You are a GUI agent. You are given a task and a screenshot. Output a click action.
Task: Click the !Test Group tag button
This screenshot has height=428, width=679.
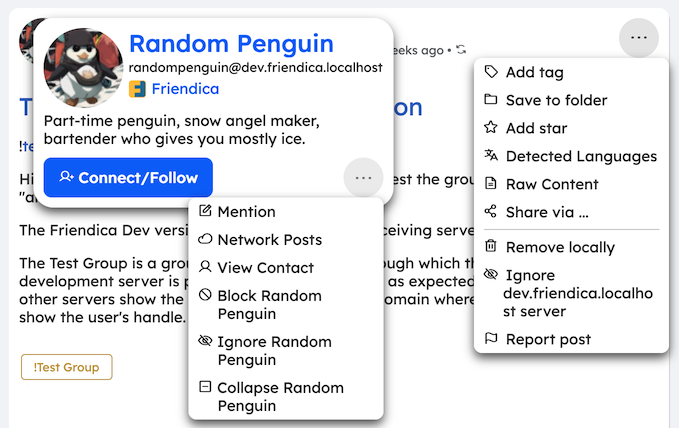pos(66,367)
